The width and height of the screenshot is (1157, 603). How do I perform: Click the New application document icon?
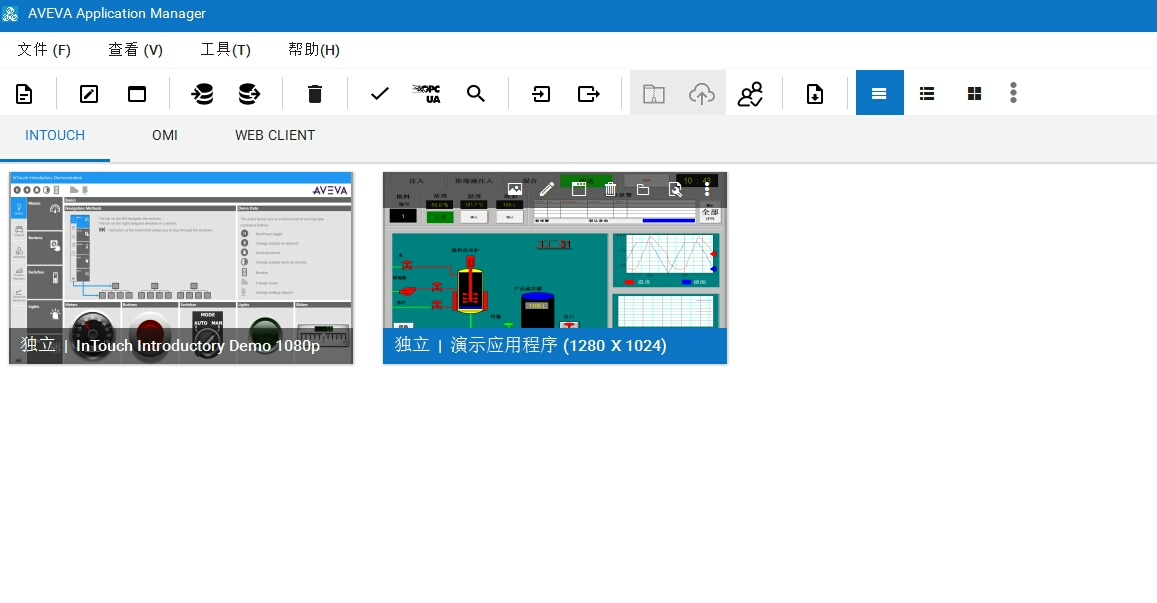24,94
